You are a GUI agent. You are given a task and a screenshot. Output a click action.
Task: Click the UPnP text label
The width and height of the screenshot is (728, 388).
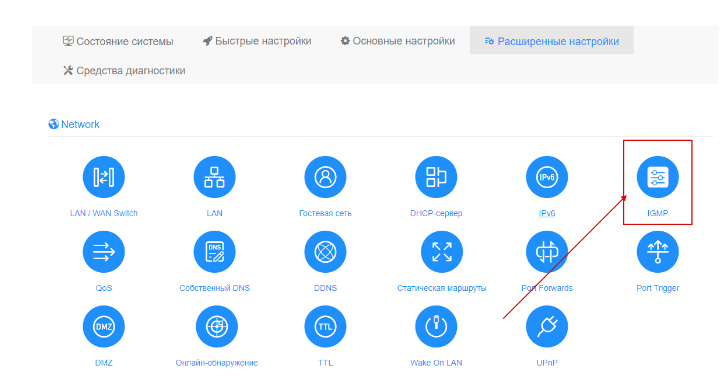[547, 362]
